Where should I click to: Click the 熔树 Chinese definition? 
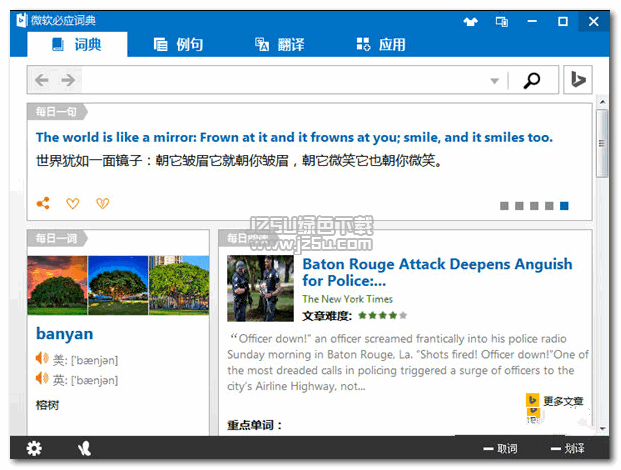[48, 405]
